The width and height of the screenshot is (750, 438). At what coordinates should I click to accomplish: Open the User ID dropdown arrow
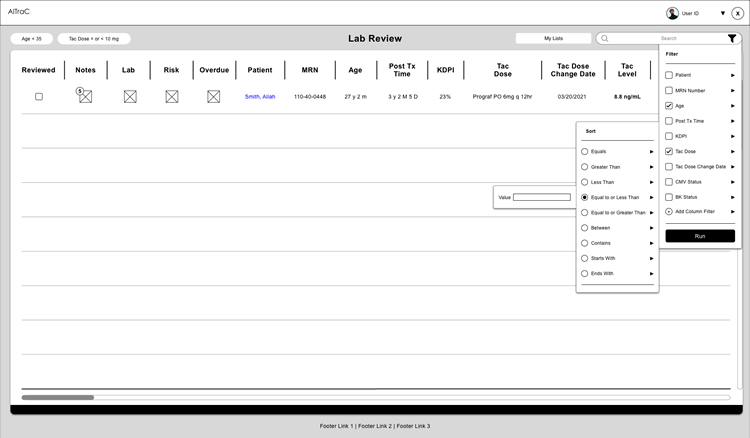click(723, 13)
